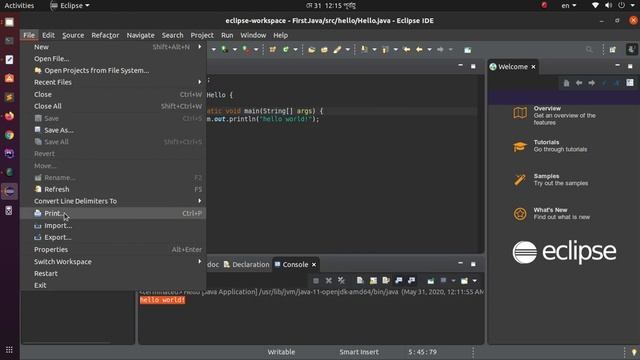Click the Remove All Terminated Launches icon

(341, 280)
